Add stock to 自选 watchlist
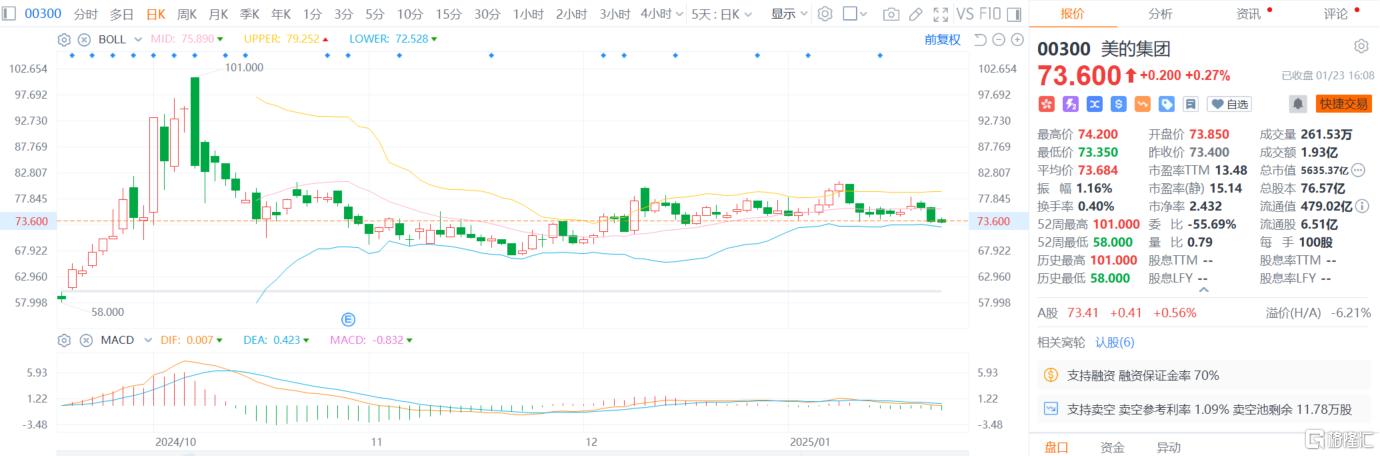This screenshot has height=456, width=1380. coord(1229,104)
